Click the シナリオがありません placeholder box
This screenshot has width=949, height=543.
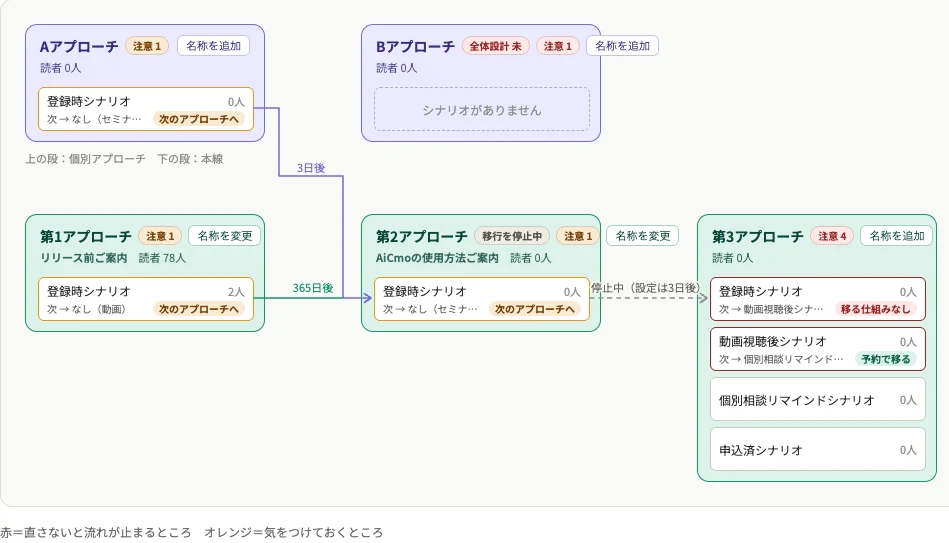coord(482,110)
